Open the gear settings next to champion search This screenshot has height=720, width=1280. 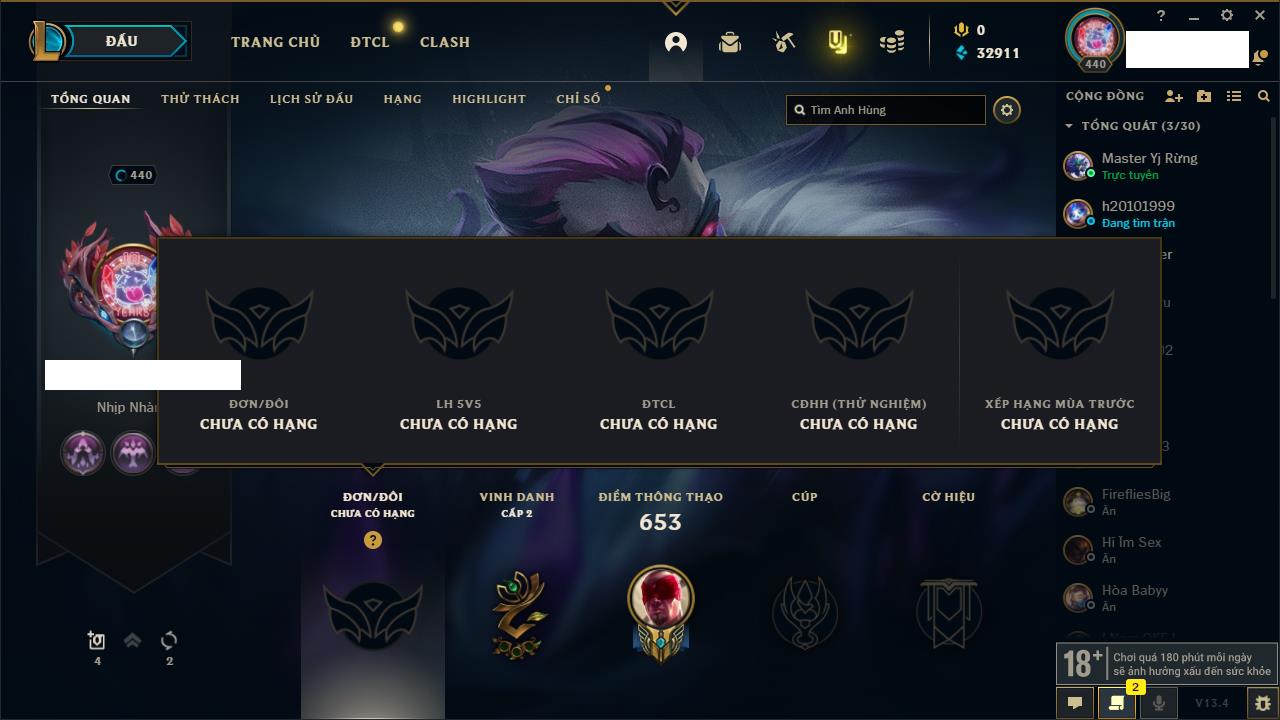click(1007, 110)
